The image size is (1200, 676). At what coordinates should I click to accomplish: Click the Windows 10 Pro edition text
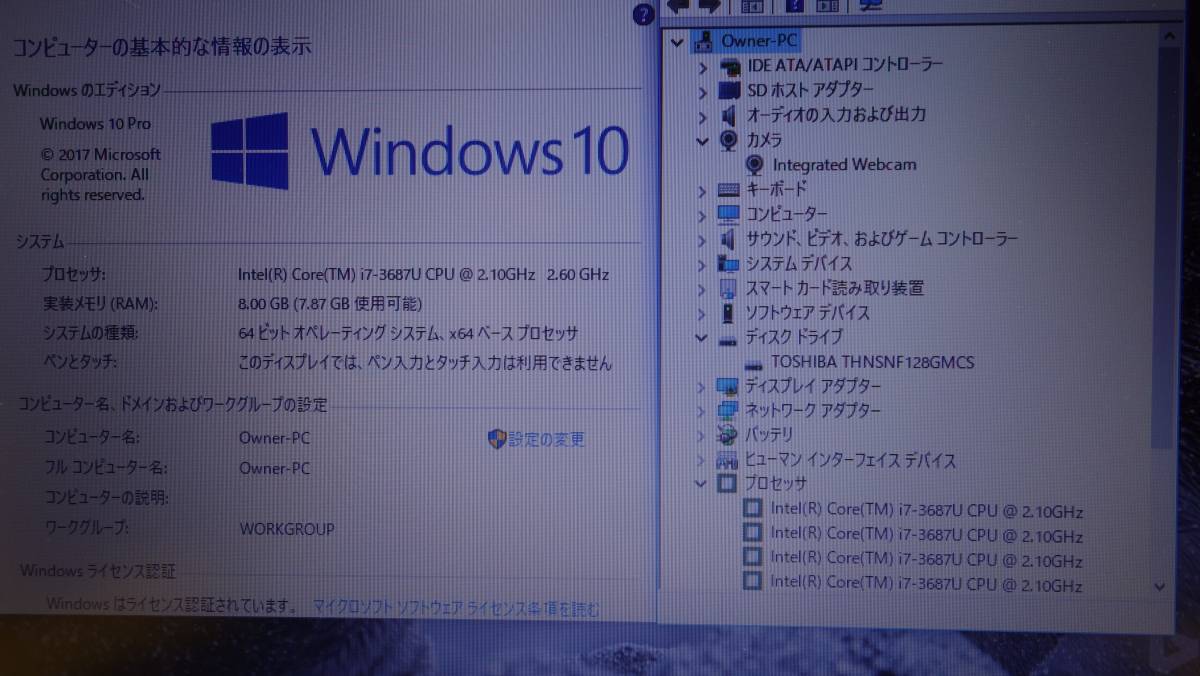coord(96,124)
